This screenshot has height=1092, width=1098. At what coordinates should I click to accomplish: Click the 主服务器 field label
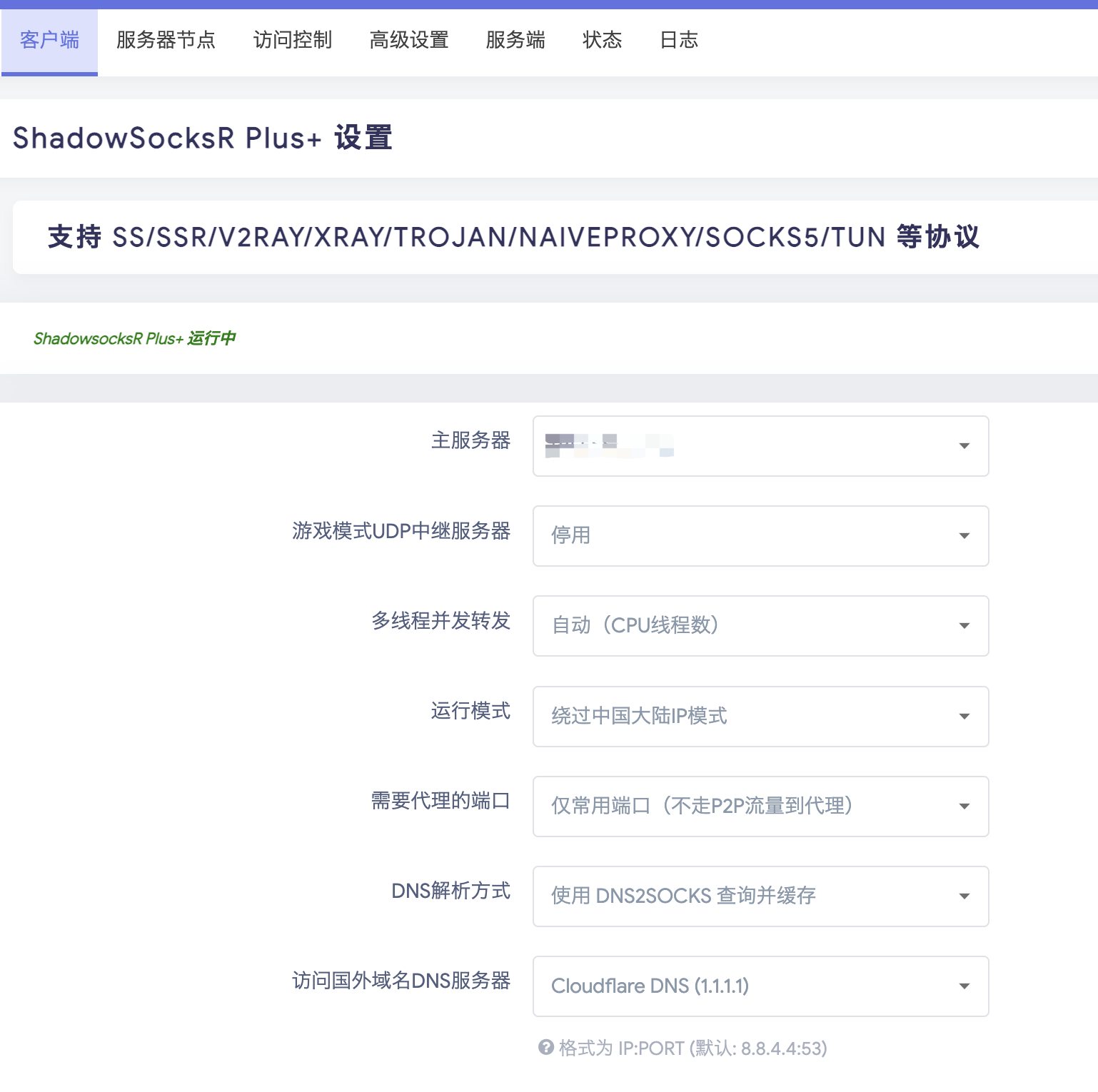coord(470,440)
